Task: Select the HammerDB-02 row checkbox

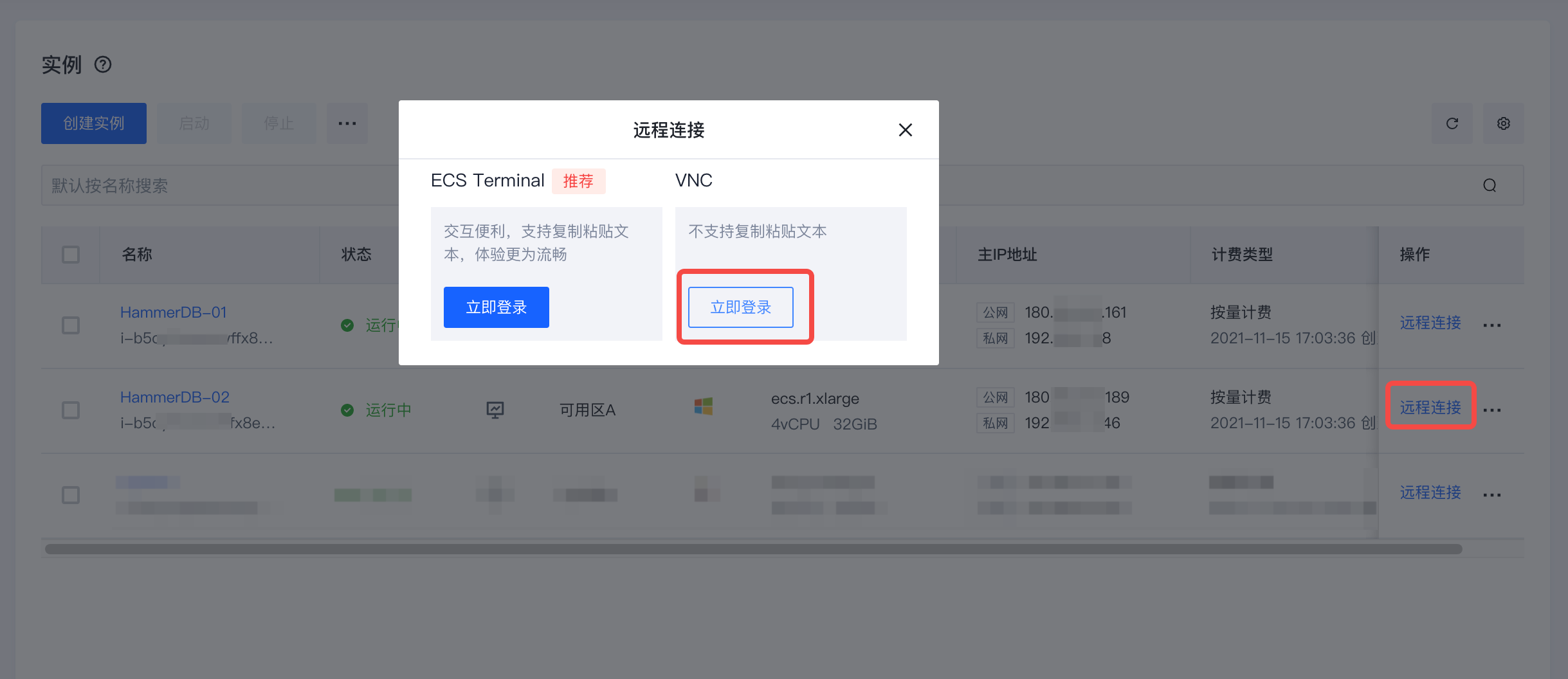Action: pyautogui.click(x=71, y=410)
